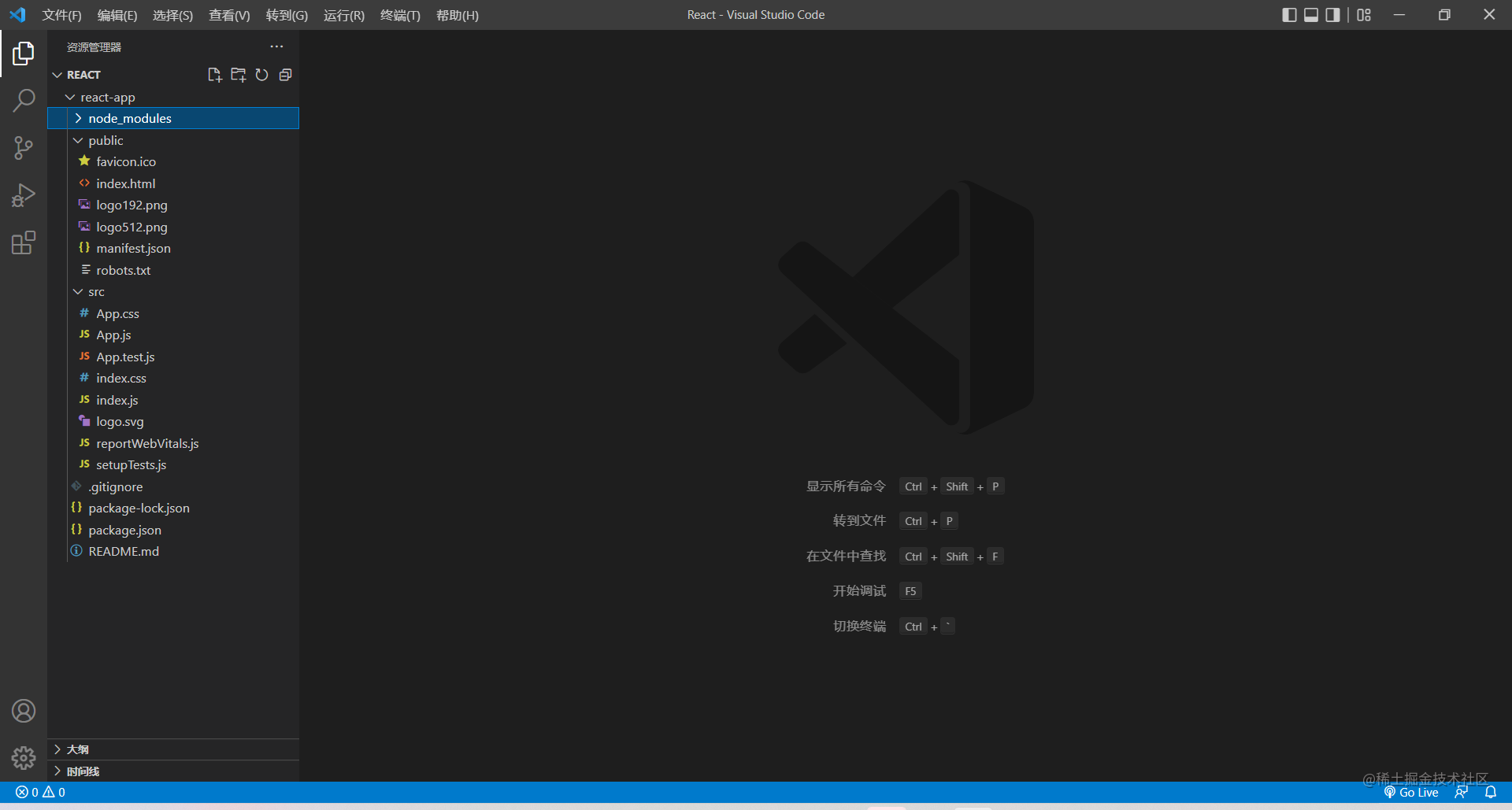Click the errors and warnings status indicator

pyautogui.click(x=40, y=792)
